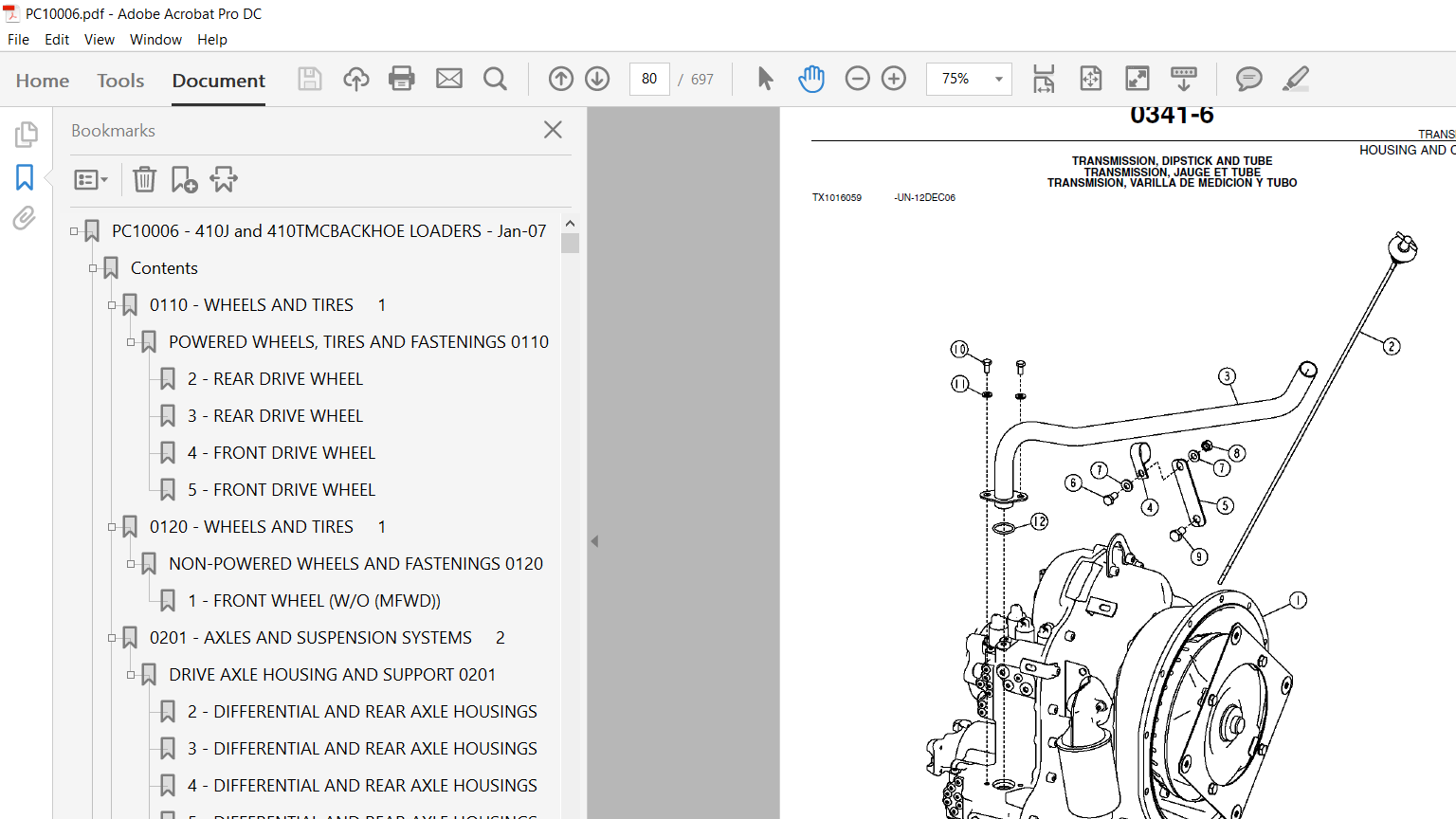Upload the file with the cloud icon
The width and height of the screenshot is (1456, 819).
pyautogui.click(x=356, y=79)
